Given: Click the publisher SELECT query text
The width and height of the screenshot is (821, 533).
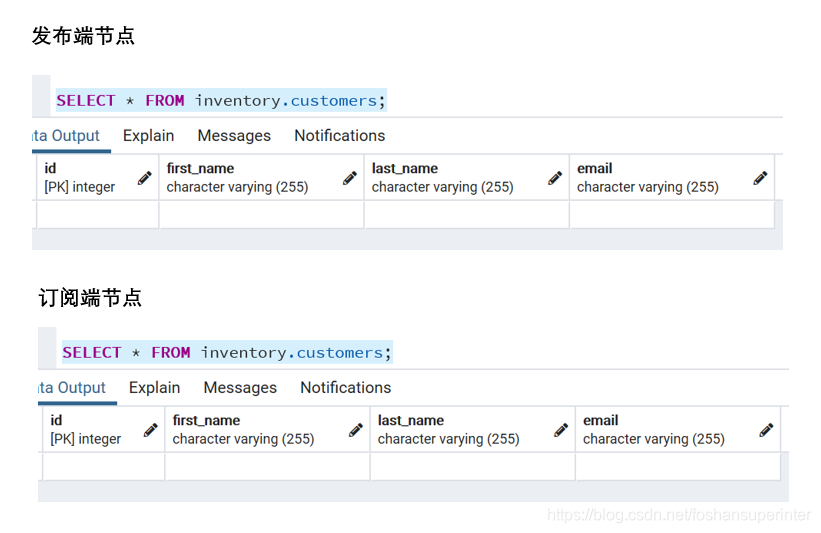Looking at the screenshot, I should (220, 101).
